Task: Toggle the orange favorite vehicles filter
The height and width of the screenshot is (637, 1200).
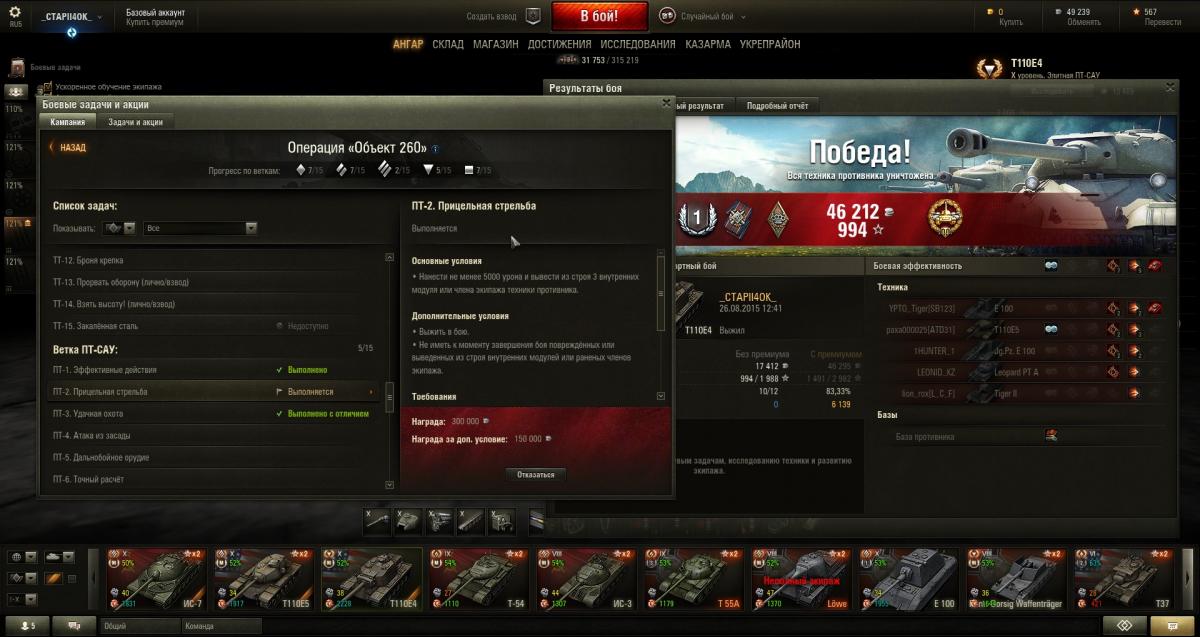Action: (x=53, y=578)
